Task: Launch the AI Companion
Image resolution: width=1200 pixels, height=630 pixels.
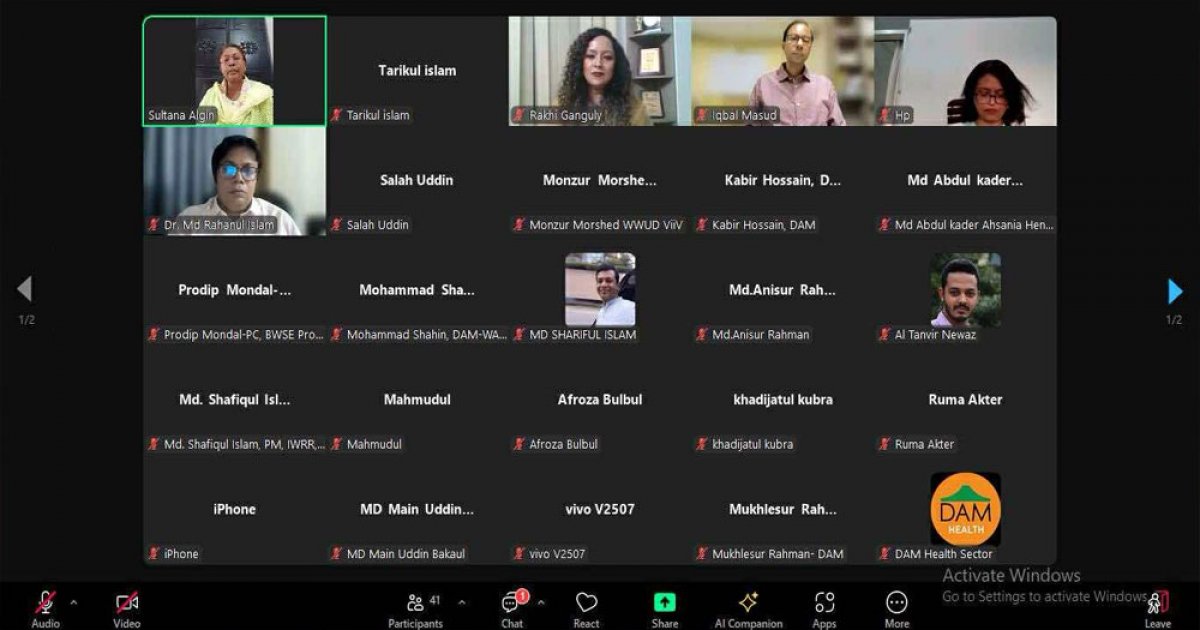Action: [x=748, y=603]
